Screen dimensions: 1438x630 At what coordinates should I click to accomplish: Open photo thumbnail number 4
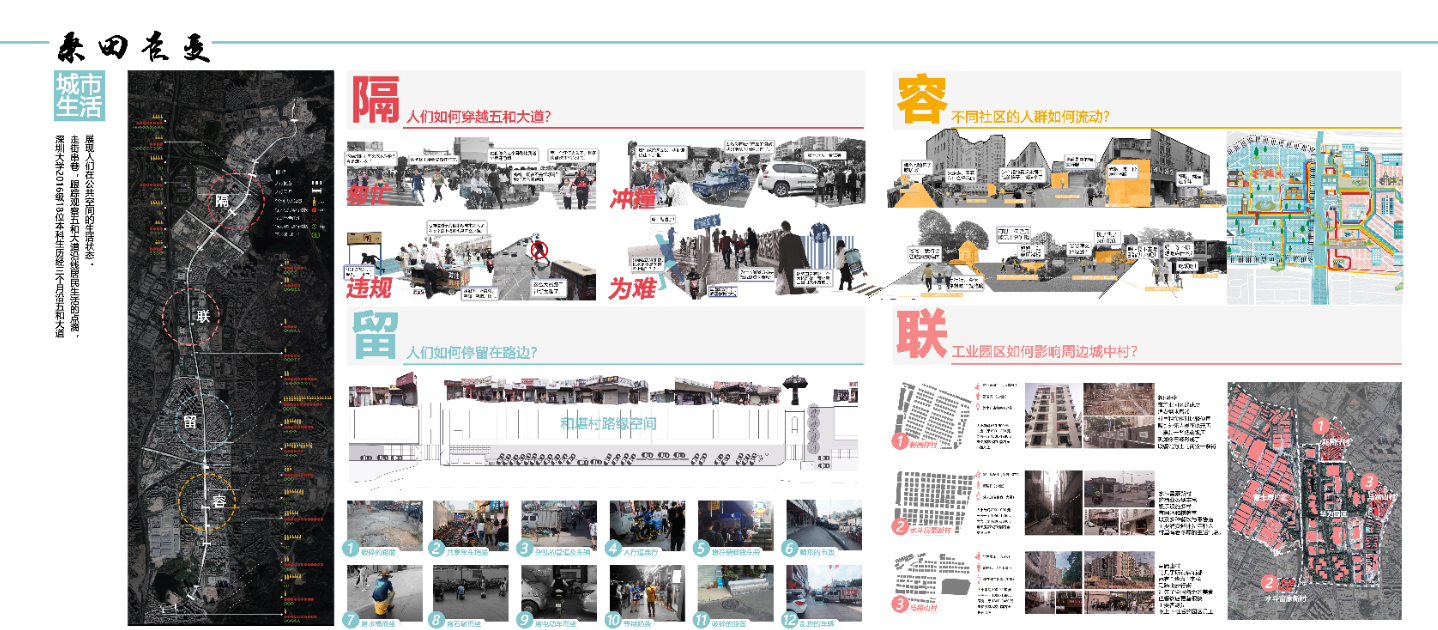pyautogui.click(x=647, y=525)
